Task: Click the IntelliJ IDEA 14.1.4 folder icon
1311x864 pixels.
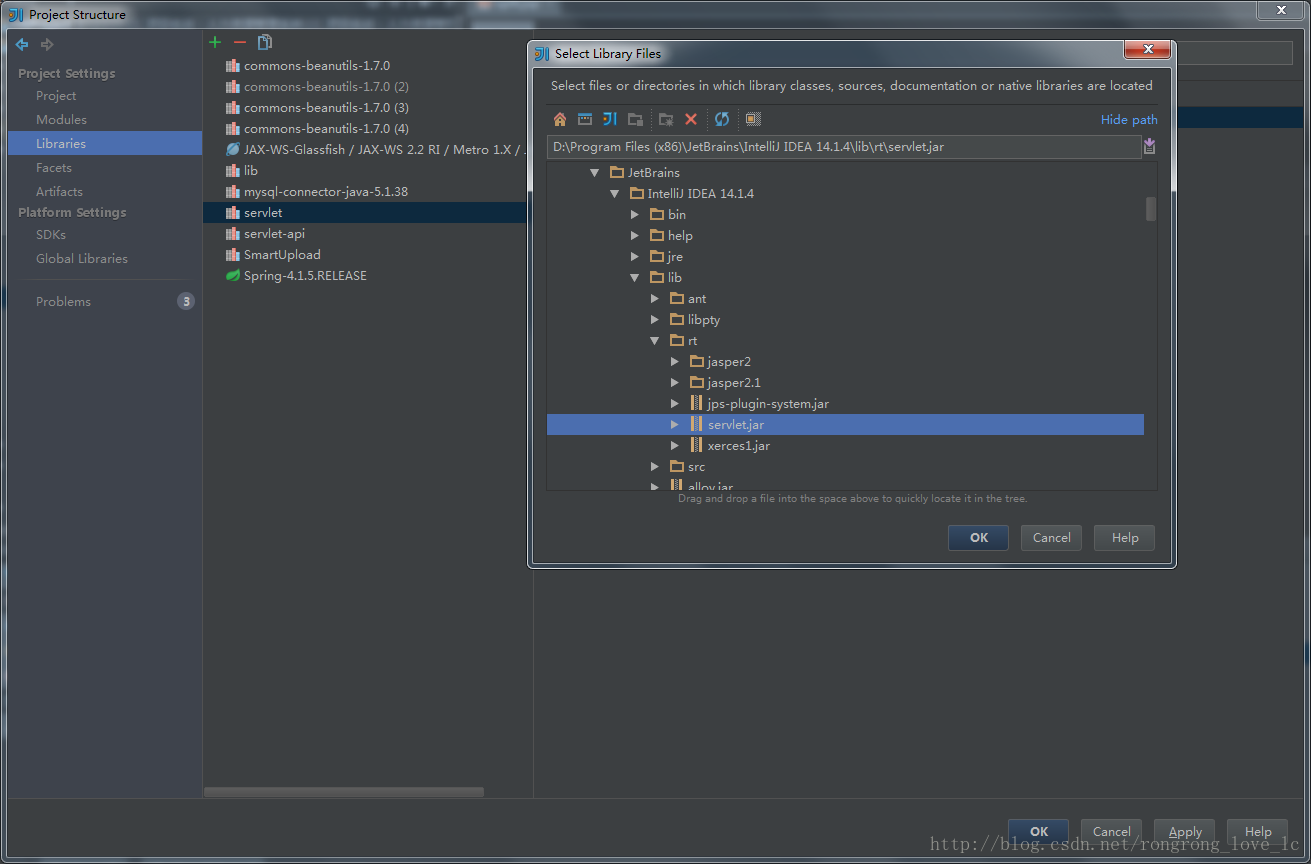Action: (x=637, y=194)
